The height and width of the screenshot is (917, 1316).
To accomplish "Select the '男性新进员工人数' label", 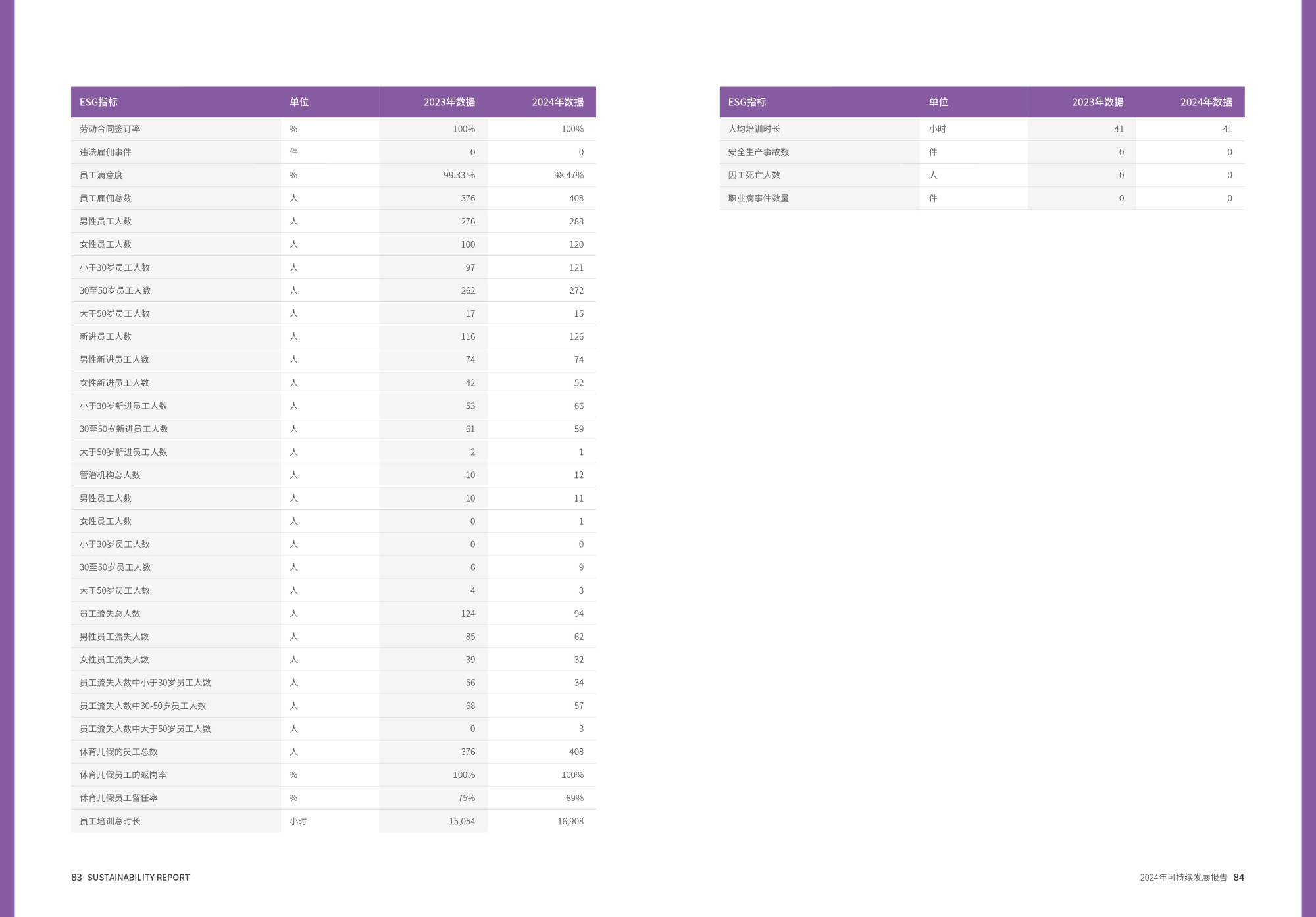I will click(x=114, y=359).
